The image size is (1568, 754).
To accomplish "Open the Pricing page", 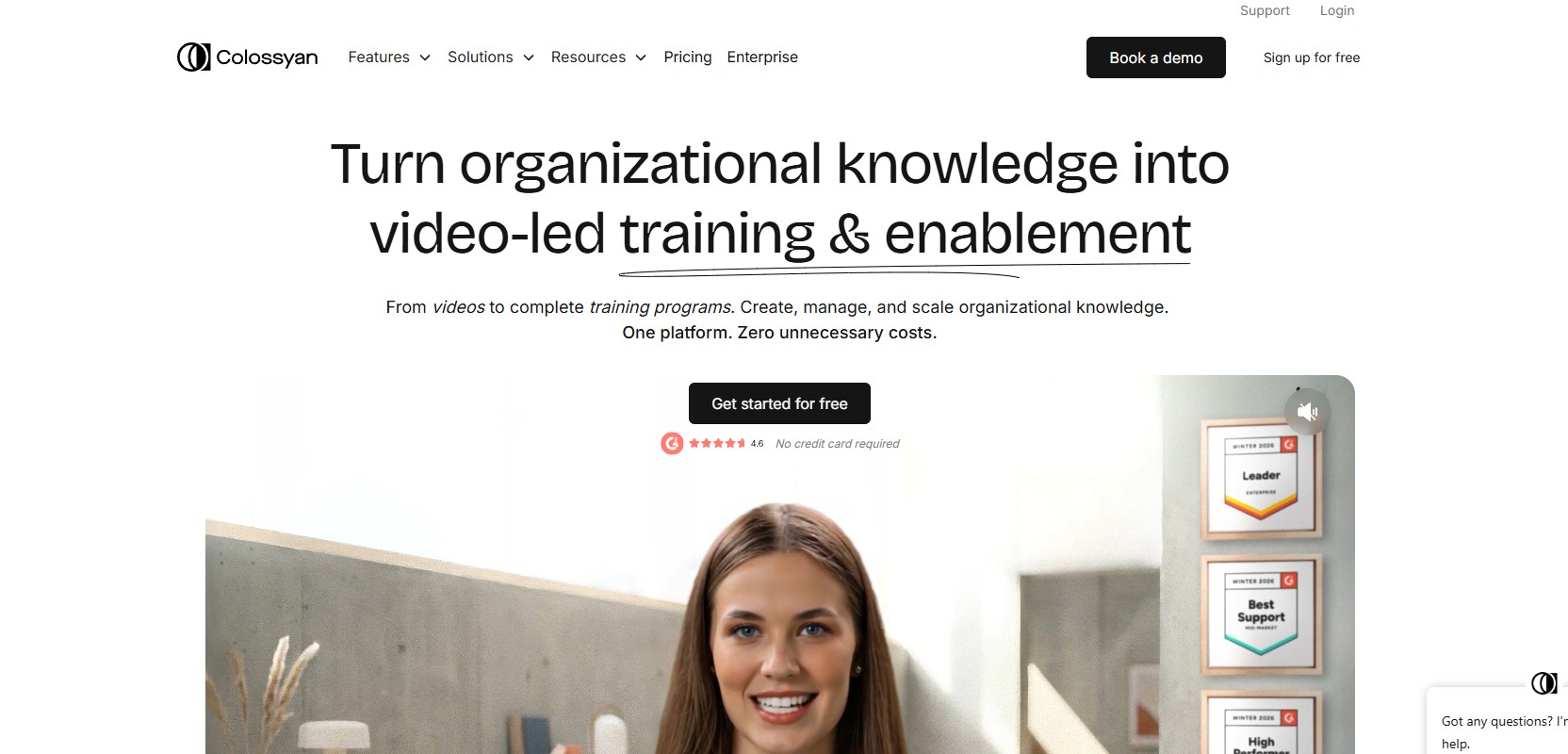I will coord(688,57).
